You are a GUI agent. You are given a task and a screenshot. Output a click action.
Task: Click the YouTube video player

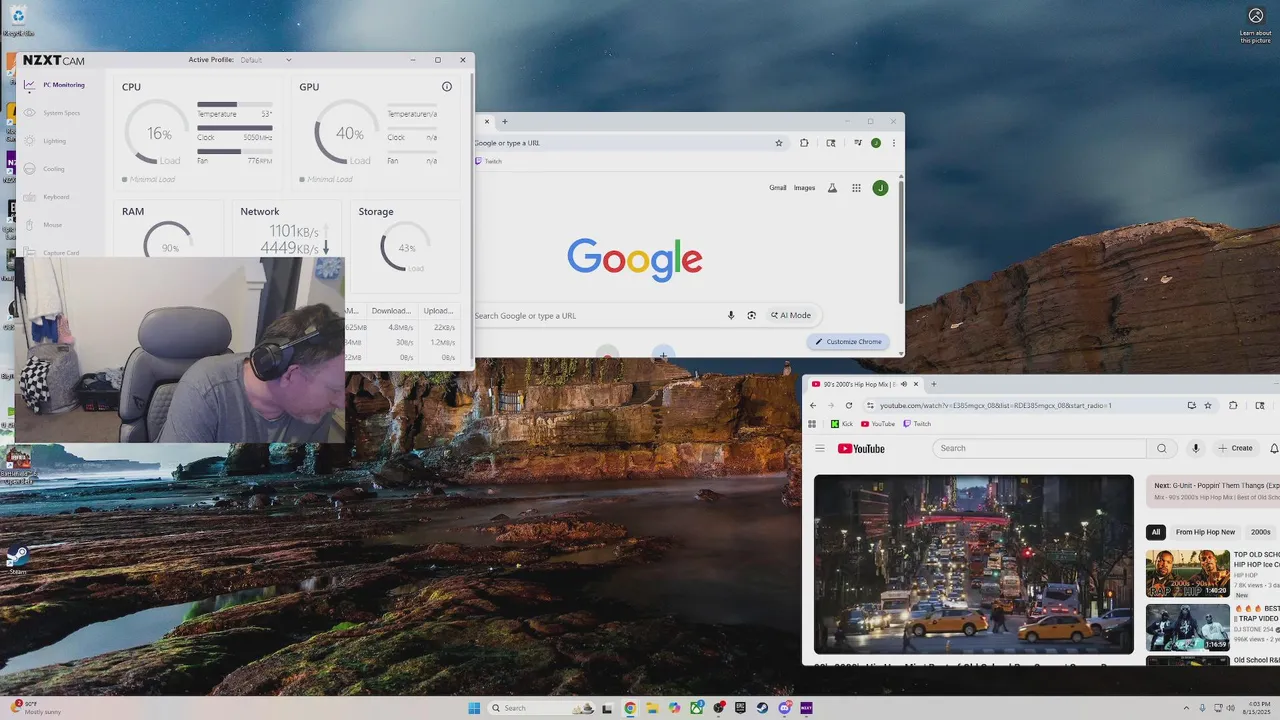point(973,564)
